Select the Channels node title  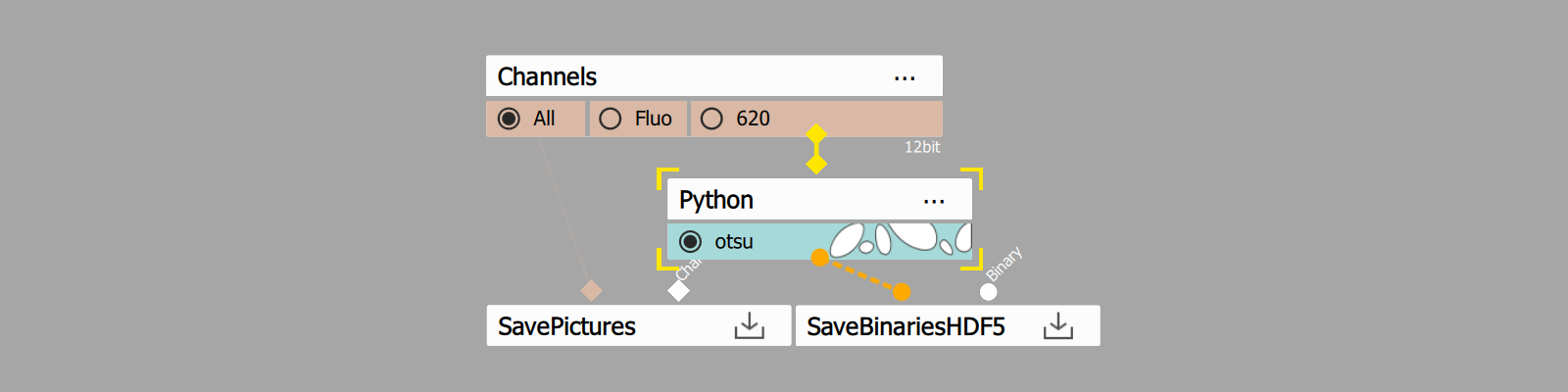[x=547, y=76]
